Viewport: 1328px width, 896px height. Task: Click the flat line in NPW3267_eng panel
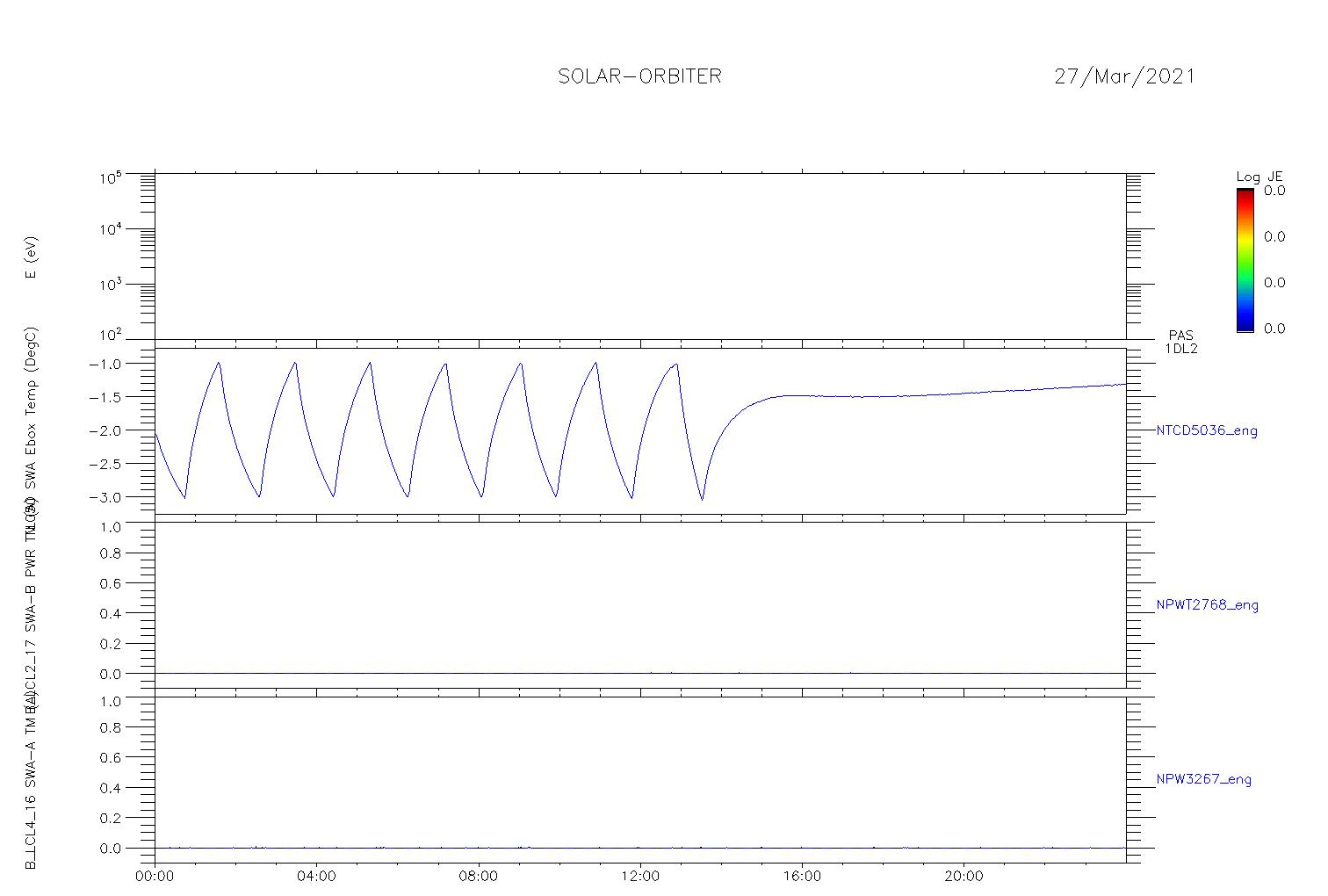pos(640,848)
